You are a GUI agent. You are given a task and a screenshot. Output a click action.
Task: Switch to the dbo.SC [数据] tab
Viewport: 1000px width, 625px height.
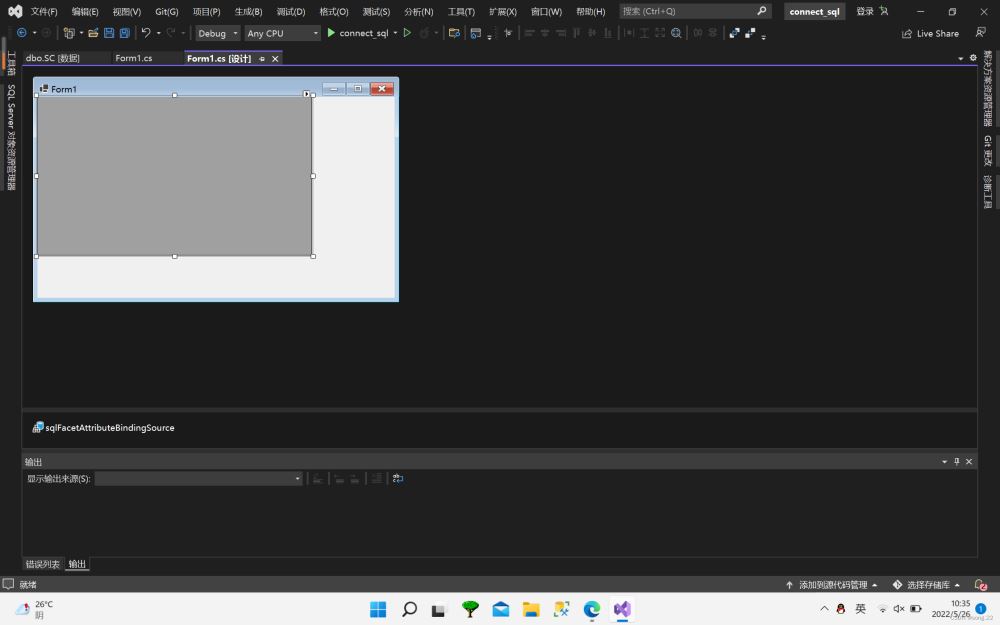point(53,58)
